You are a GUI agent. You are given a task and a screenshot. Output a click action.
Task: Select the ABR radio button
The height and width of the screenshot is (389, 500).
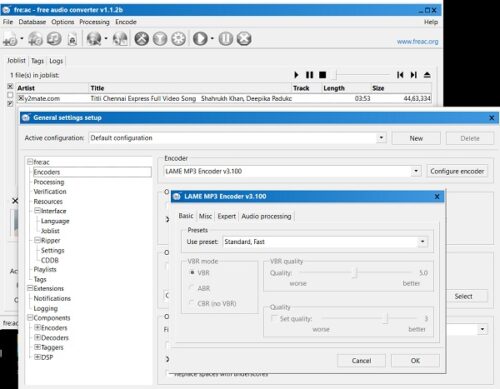point(192,288)
